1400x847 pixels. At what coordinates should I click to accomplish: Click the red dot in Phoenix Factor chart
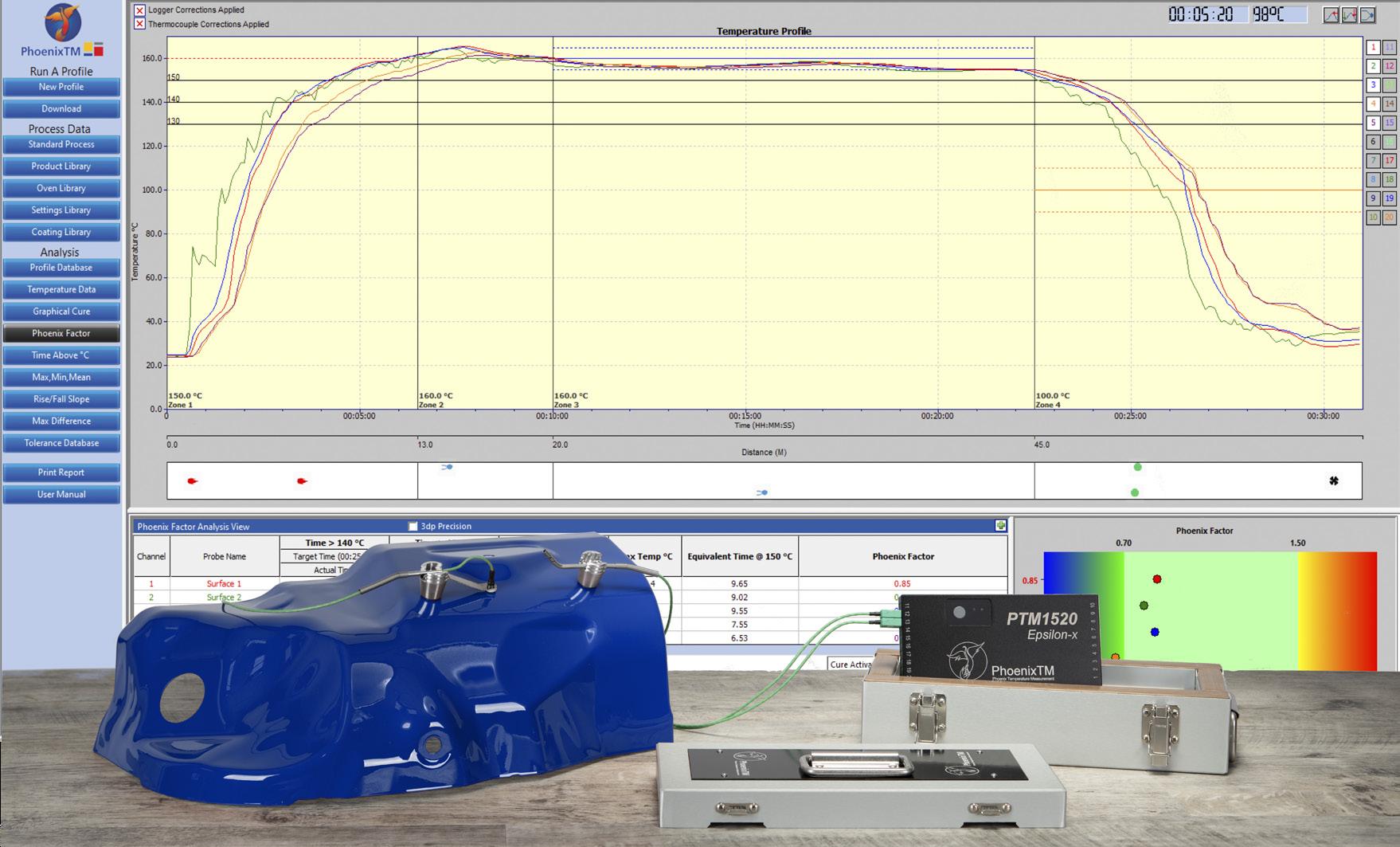point(1157,579)
